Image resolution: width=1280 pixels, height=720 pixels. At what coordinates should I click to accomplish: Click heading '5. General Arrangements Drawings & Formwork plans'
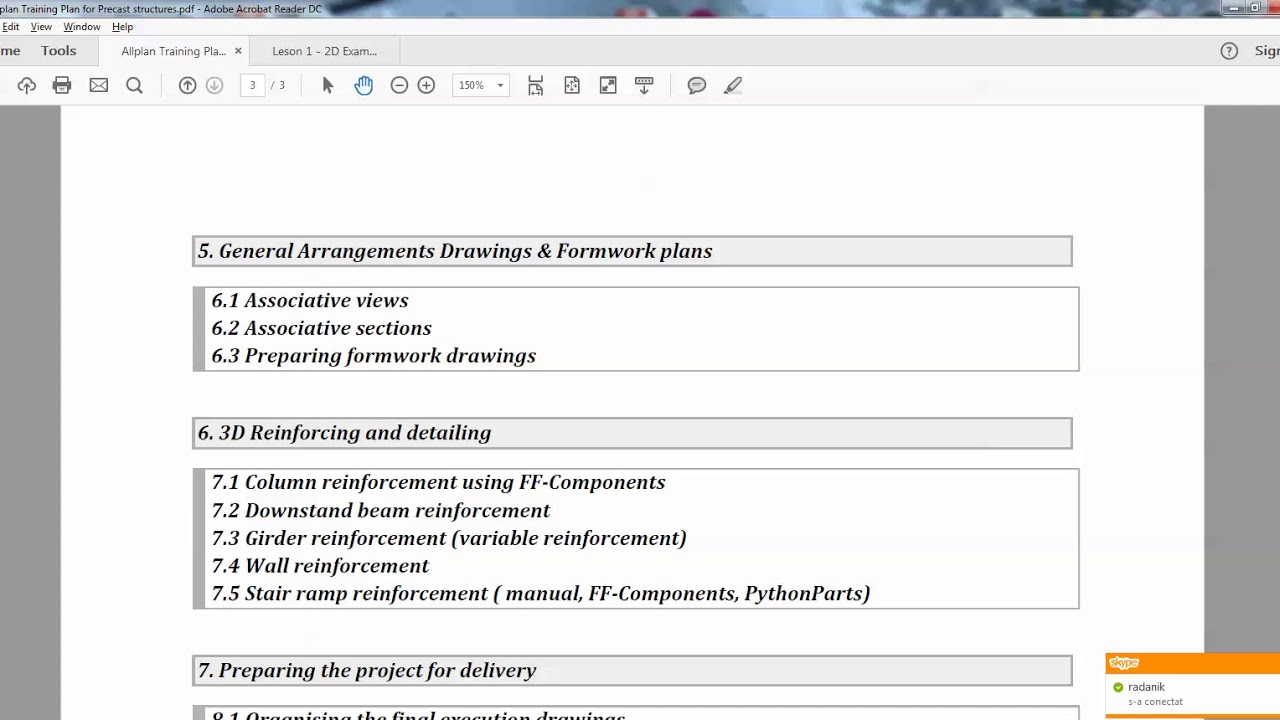(455, 251)
